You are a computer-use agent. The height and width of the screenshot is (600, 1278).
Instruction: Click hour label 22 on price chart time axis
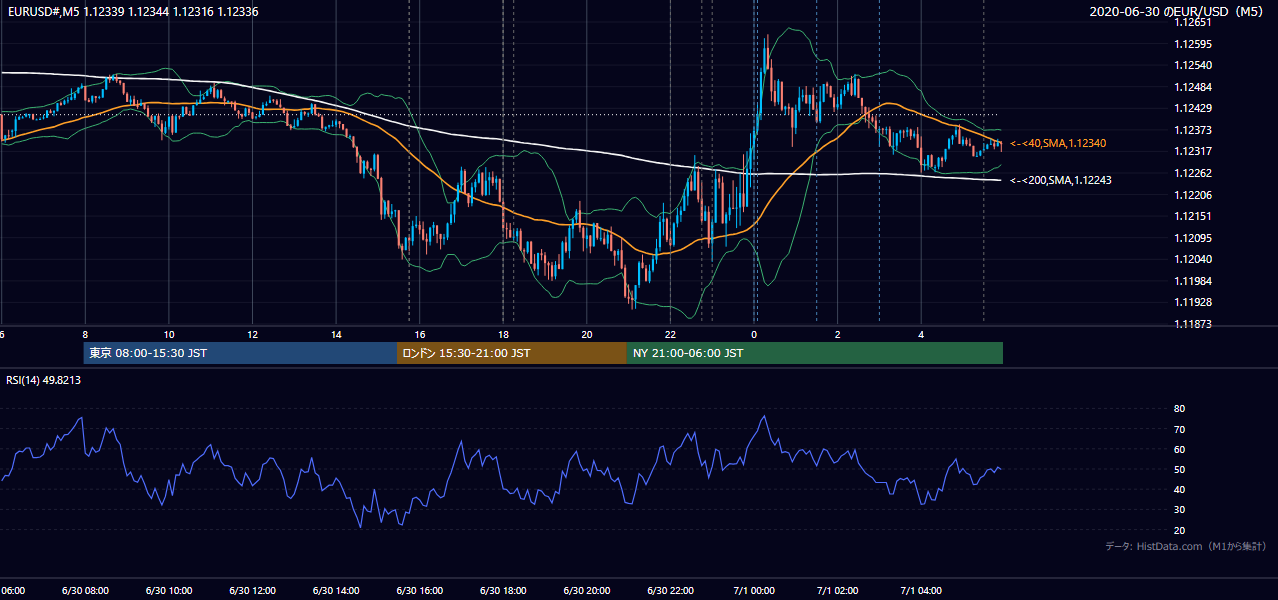pyautogui.click(x=670, y=334)
